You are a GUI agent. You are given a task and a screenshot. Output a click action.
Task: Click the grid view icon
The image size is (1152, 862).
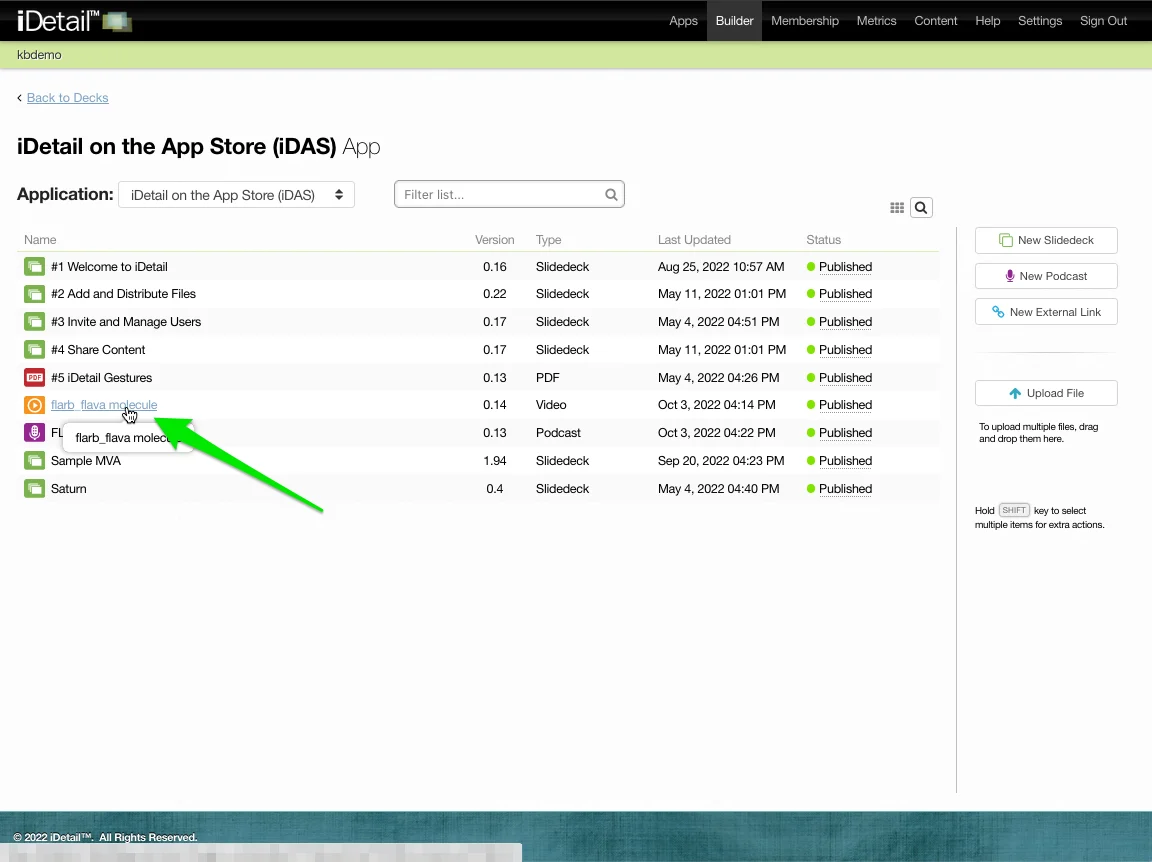pos(897,208)
